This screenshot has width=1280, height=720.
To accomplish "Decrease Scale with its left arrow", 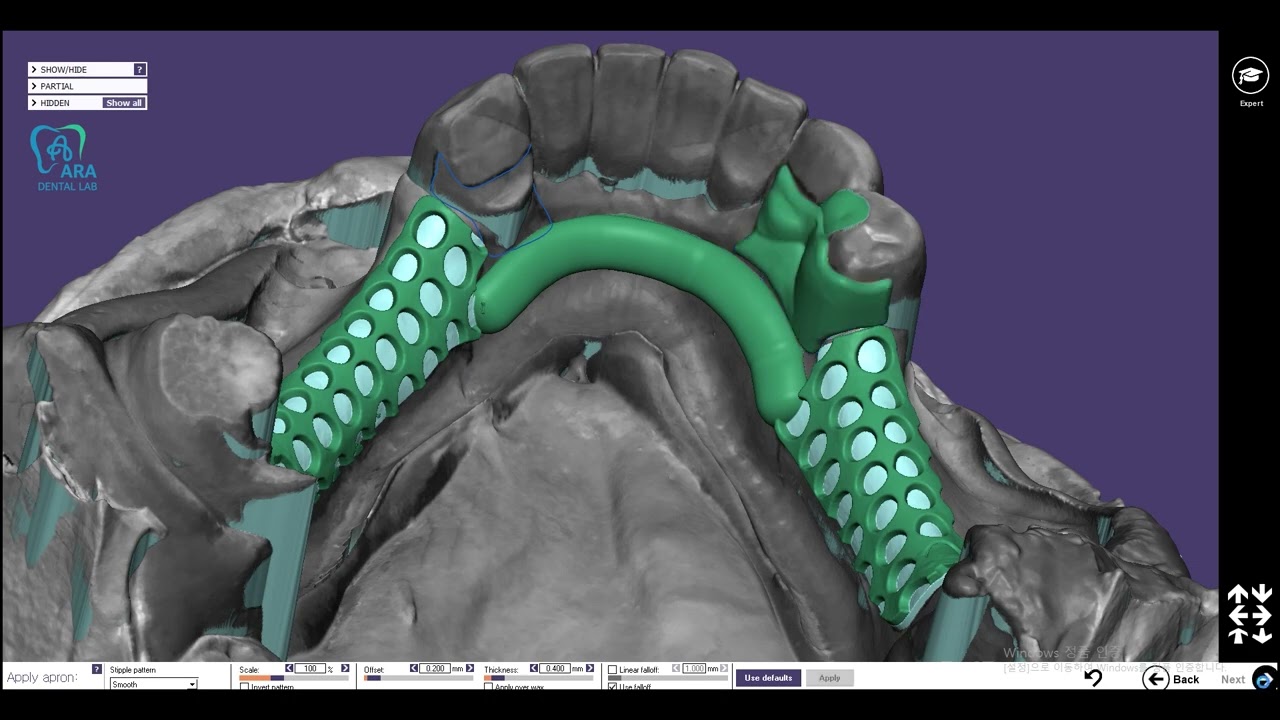I will [289, 668].
